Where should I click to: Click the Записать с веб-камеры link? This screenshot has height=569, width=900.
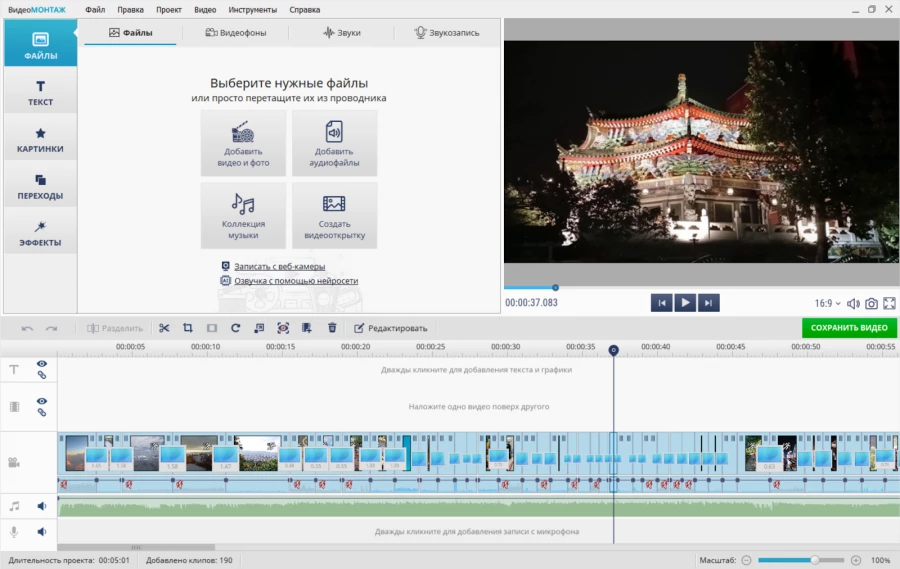coord(279,266)
